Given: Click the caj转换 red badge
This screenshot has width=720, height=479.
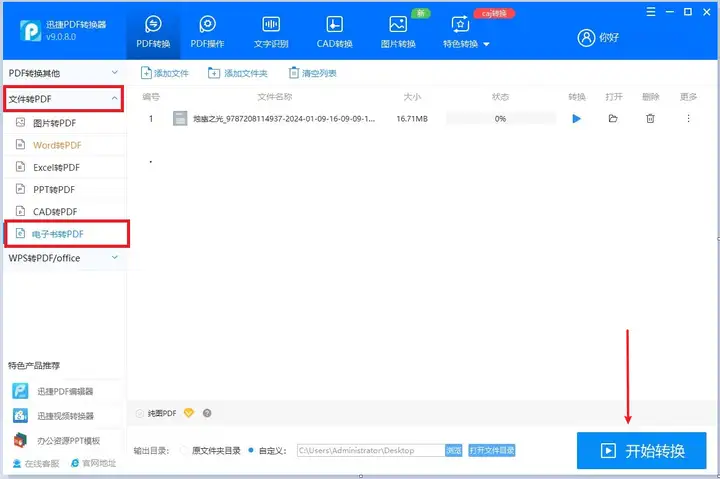Looking at the screenshot, I should pos(494,14).
